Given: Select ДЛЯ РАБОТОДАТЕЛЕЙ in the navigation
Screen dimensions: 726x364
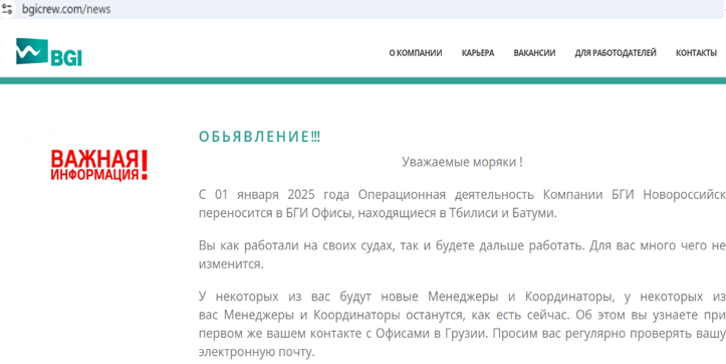Looking at the screenshot, I should 615,53.
